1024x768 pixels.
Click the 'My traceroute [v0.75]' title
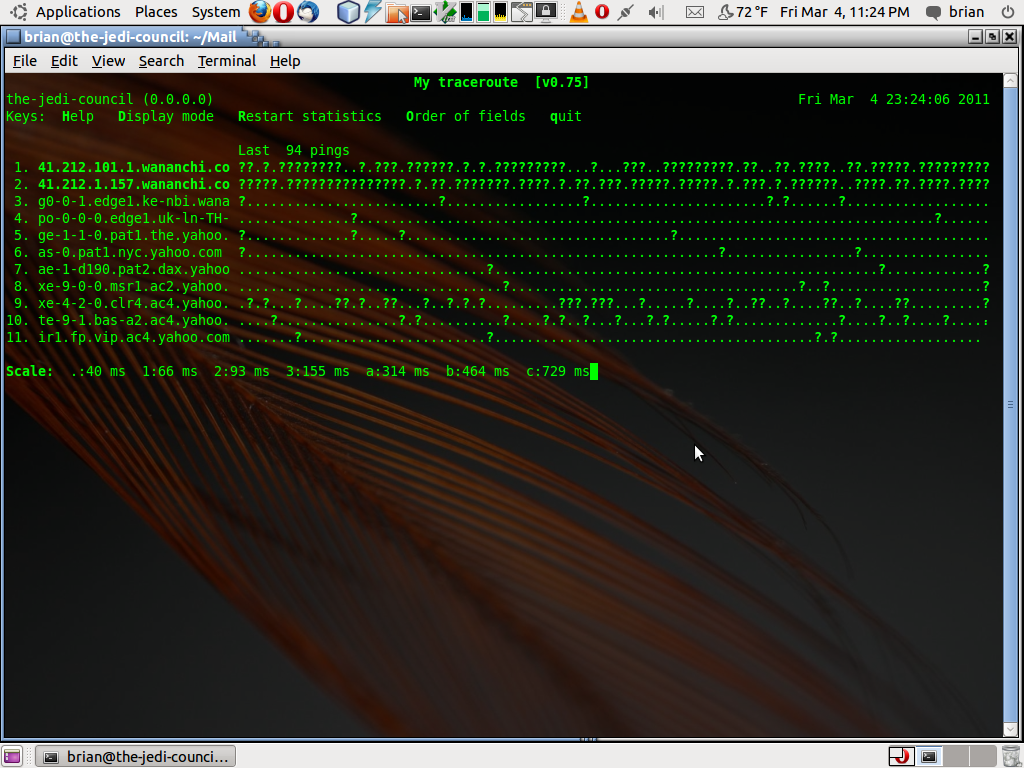pos(502,82)
